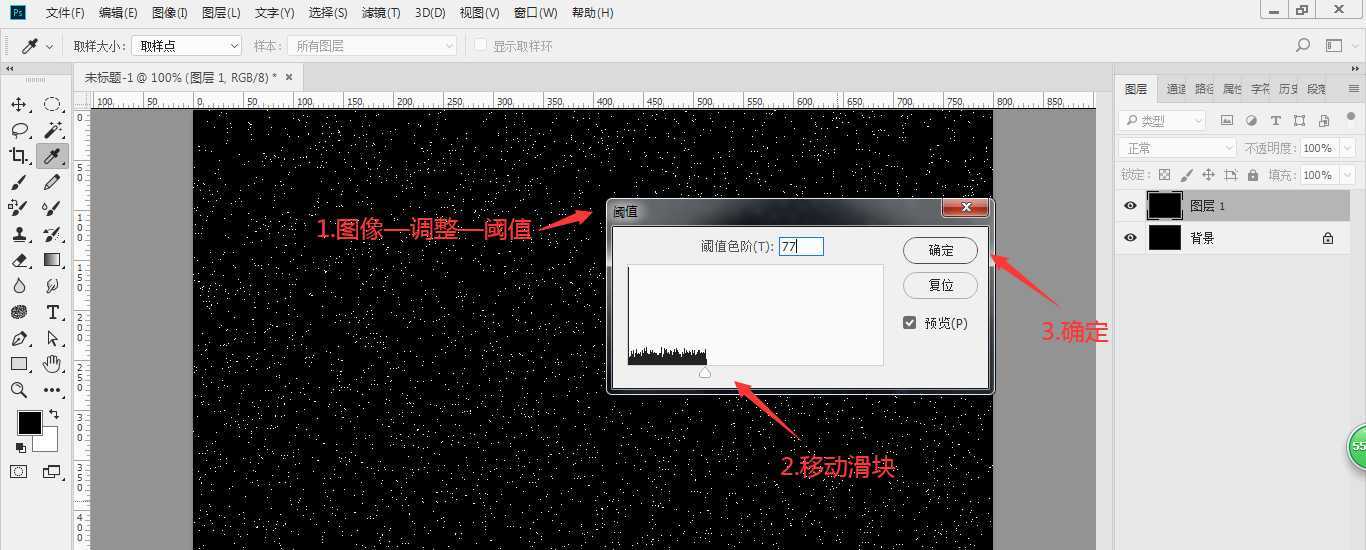The height and width of the screenshot is (550, 1366).
Task: Open the Layers panel menu icon
Action: coord(1354,89)
